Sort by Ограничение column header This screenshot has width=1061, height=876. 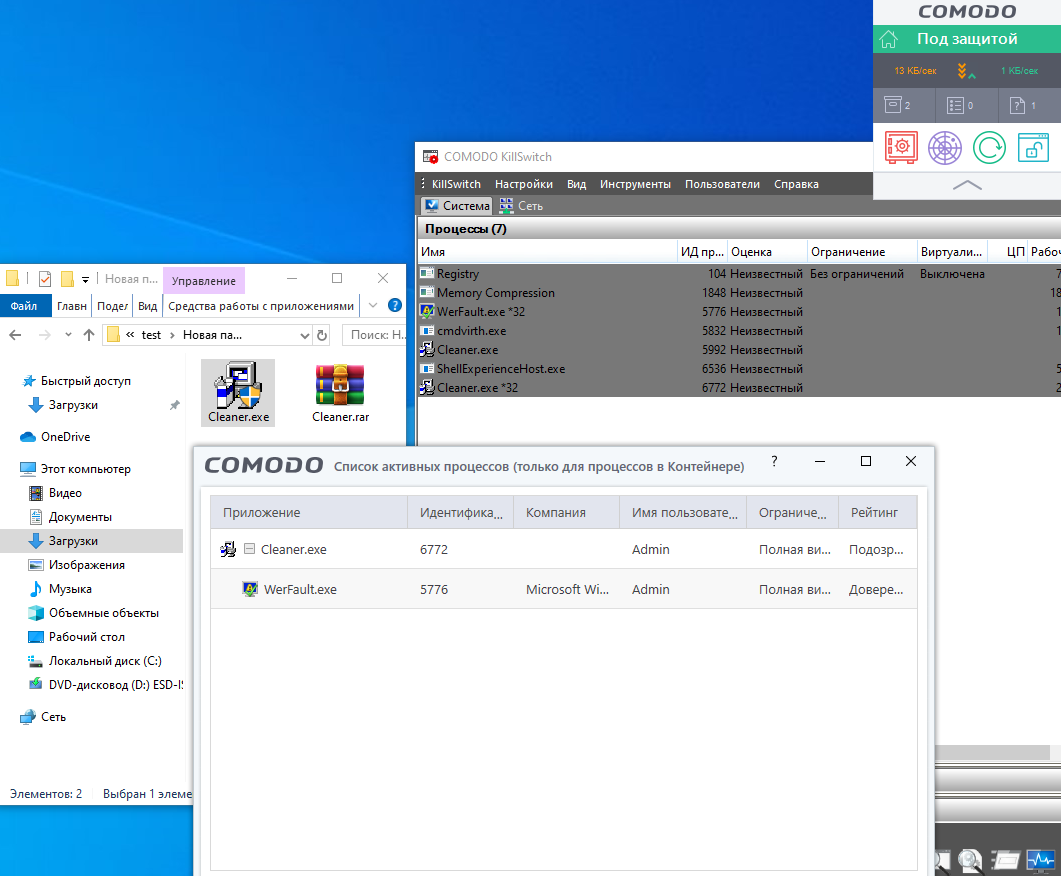862,252
